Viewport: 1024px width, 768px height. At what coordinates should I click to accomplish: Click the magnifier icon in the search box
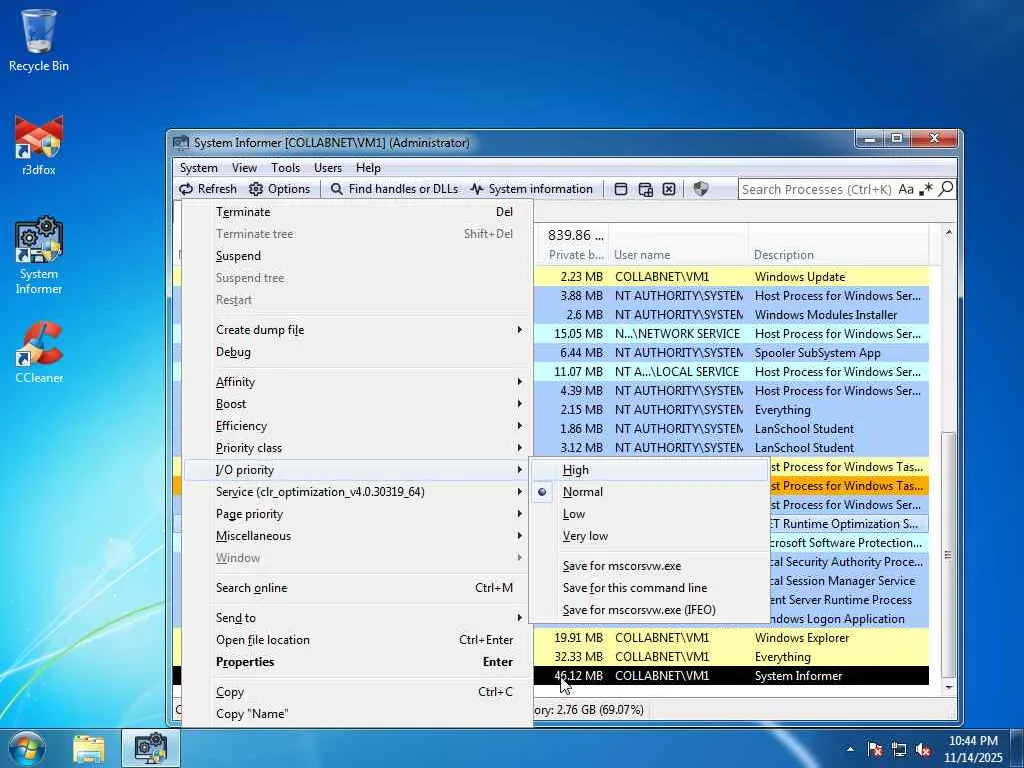pos(945,189)
